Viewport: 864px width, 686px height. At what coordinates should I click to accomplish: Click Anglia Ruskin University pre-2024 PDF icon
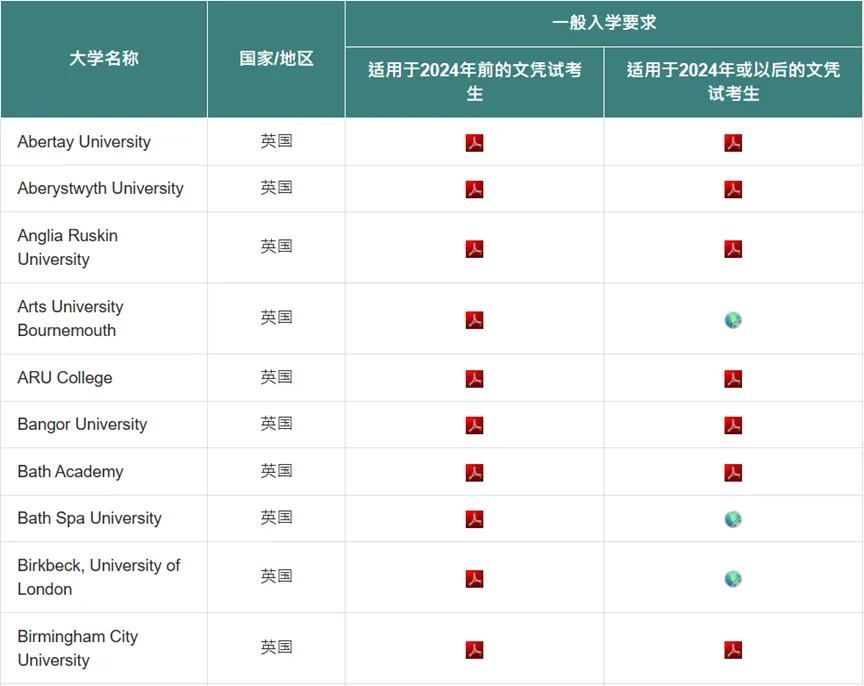[x=473, y=247]
